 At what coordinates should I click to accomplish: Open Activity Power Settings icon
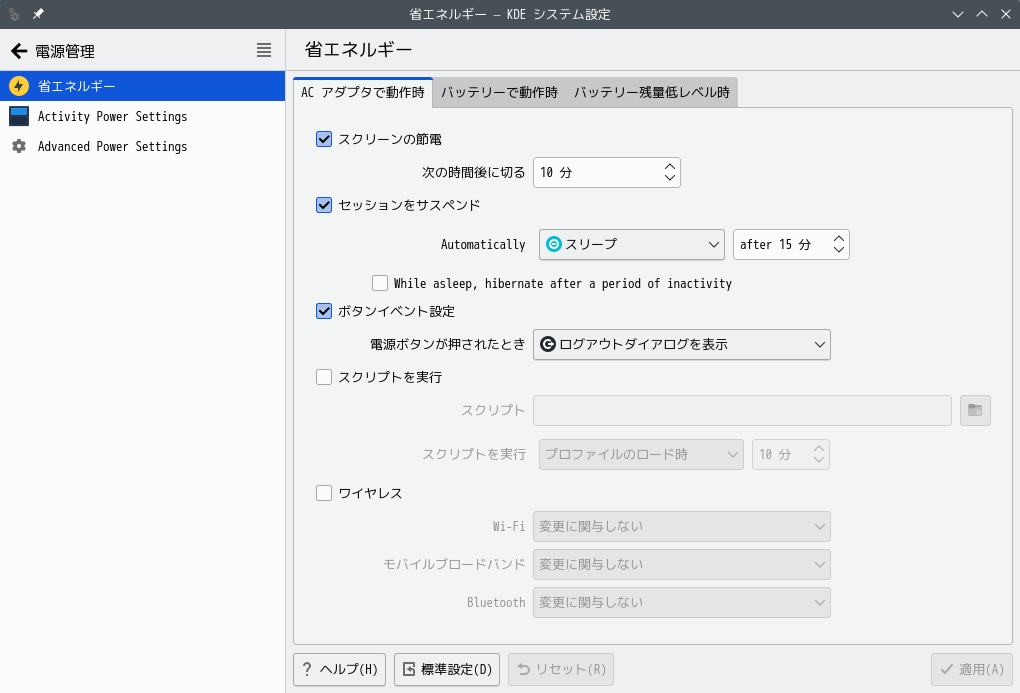(x=19, y=116)
